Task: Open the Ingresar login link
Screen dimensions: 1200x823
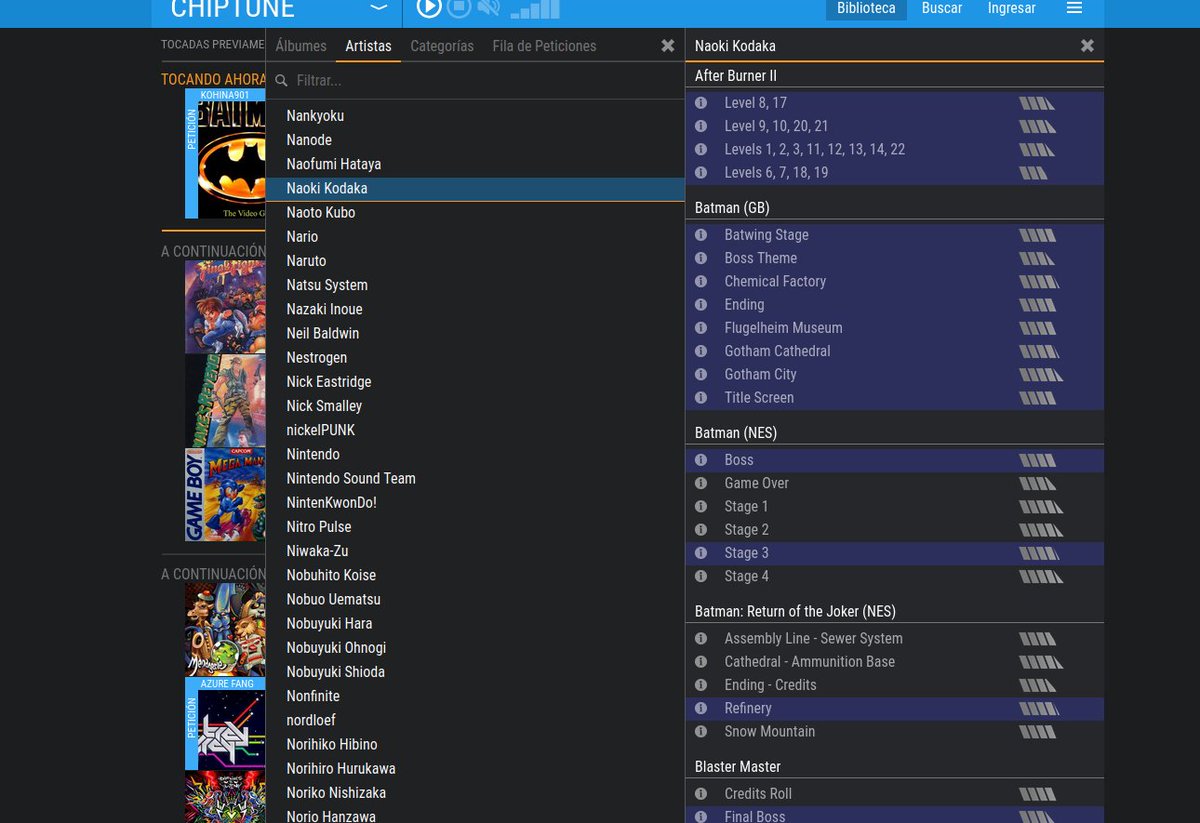Action: 1012,8
